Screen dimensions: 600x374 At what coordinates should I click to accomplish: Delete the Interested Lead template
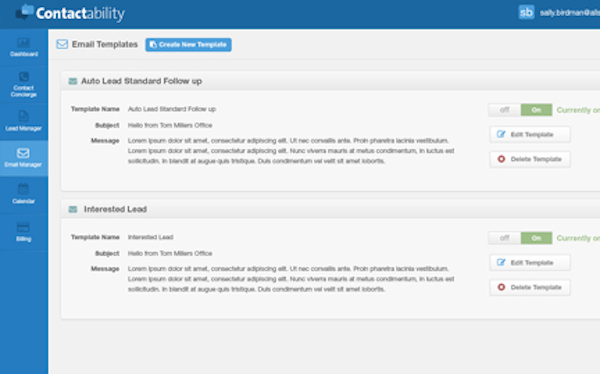[530, 287]
